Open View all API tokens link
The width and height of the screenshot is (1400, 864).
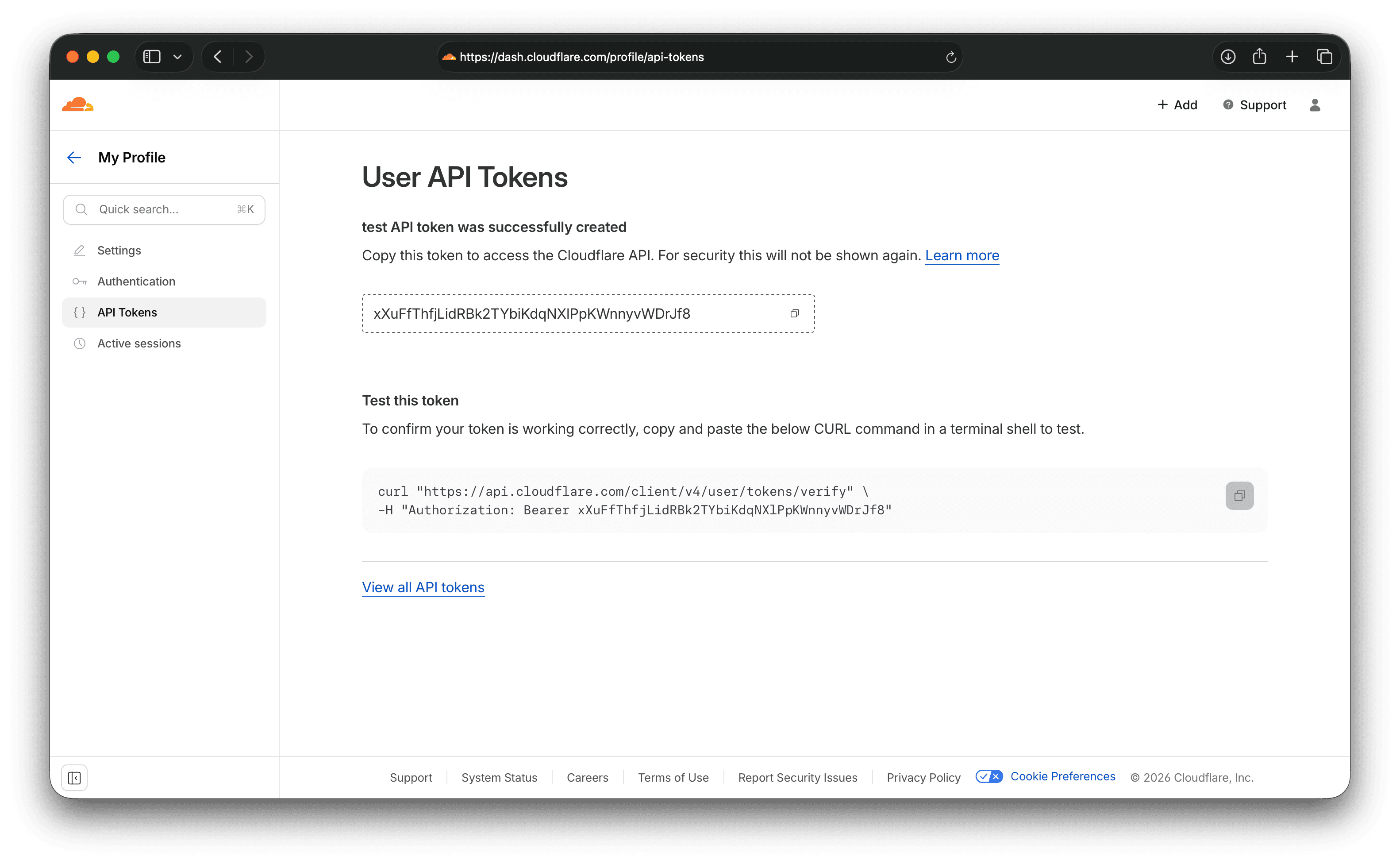click(423, 587)
